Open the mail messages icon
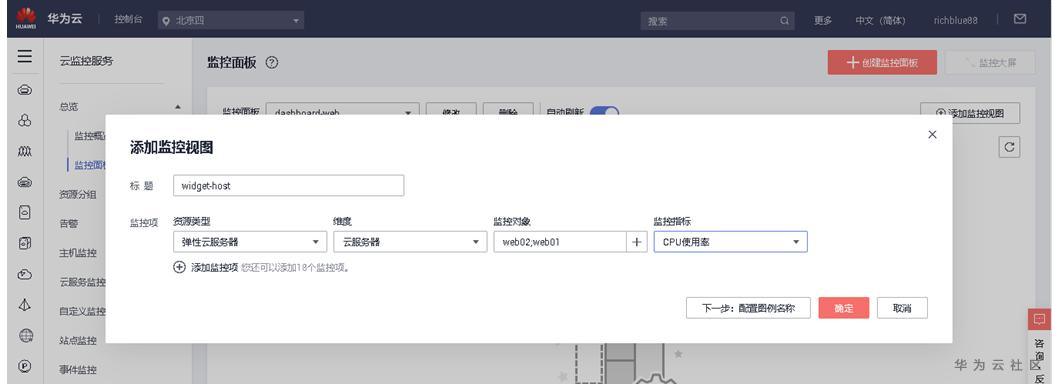Viewport: 1052px width, 387px height. pyautogui.click(x=1020, y=19)
